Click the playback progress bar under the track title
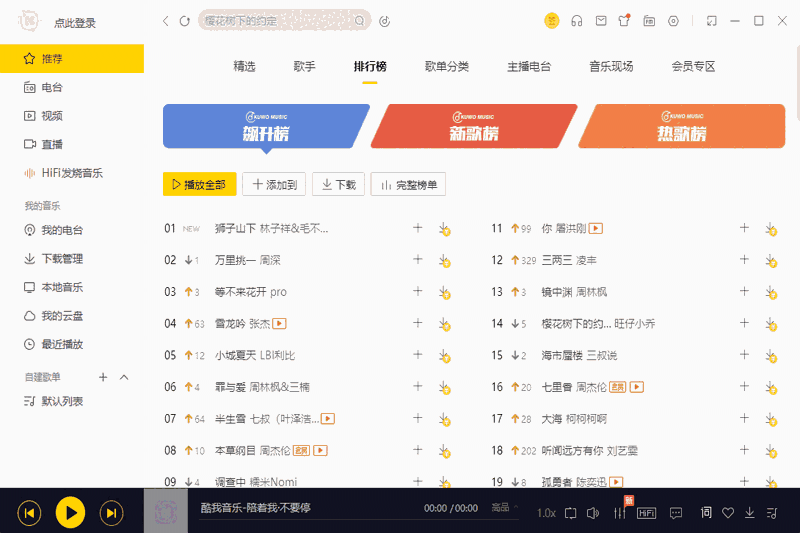Viewport: 800px width, 533px height. [359, 519]
